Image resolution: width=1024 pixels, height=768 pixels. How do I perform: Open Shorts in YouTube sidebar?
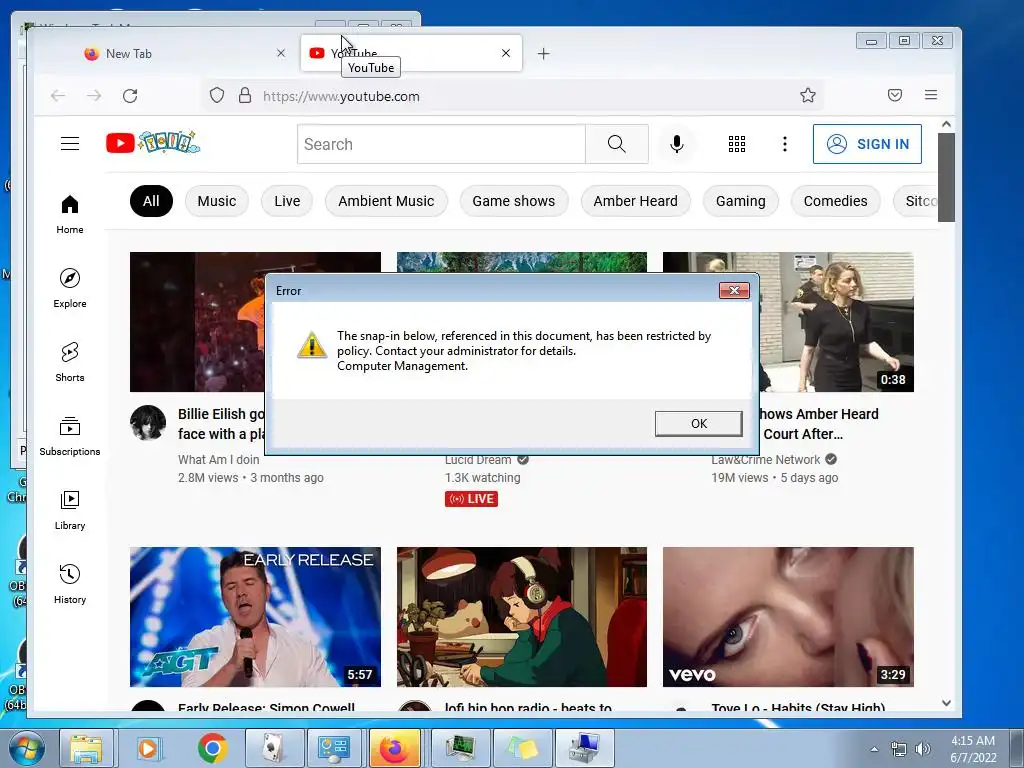tap(70, 362)
